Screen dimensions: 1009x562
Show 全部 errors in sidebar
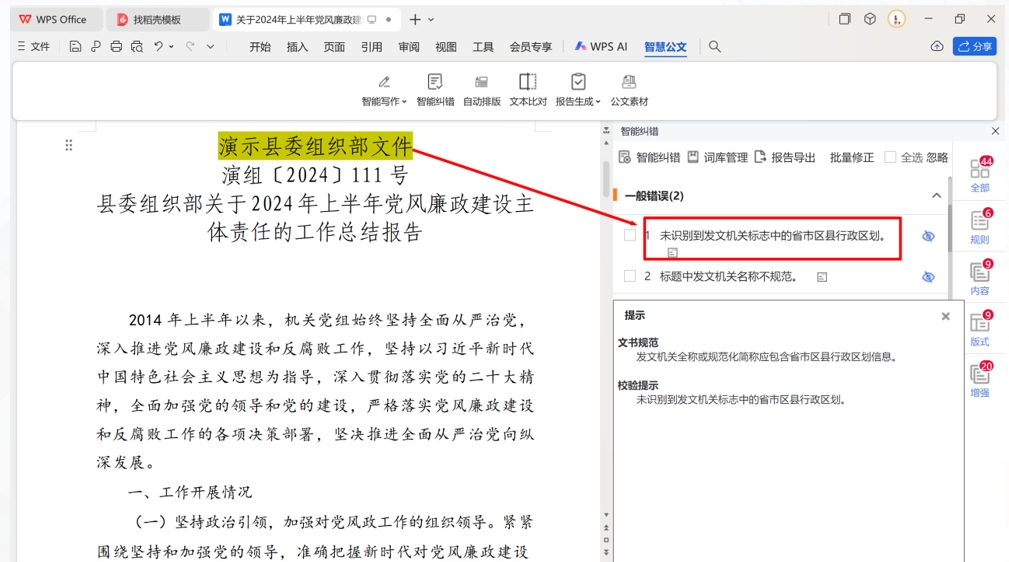click(x=980, y=175)
